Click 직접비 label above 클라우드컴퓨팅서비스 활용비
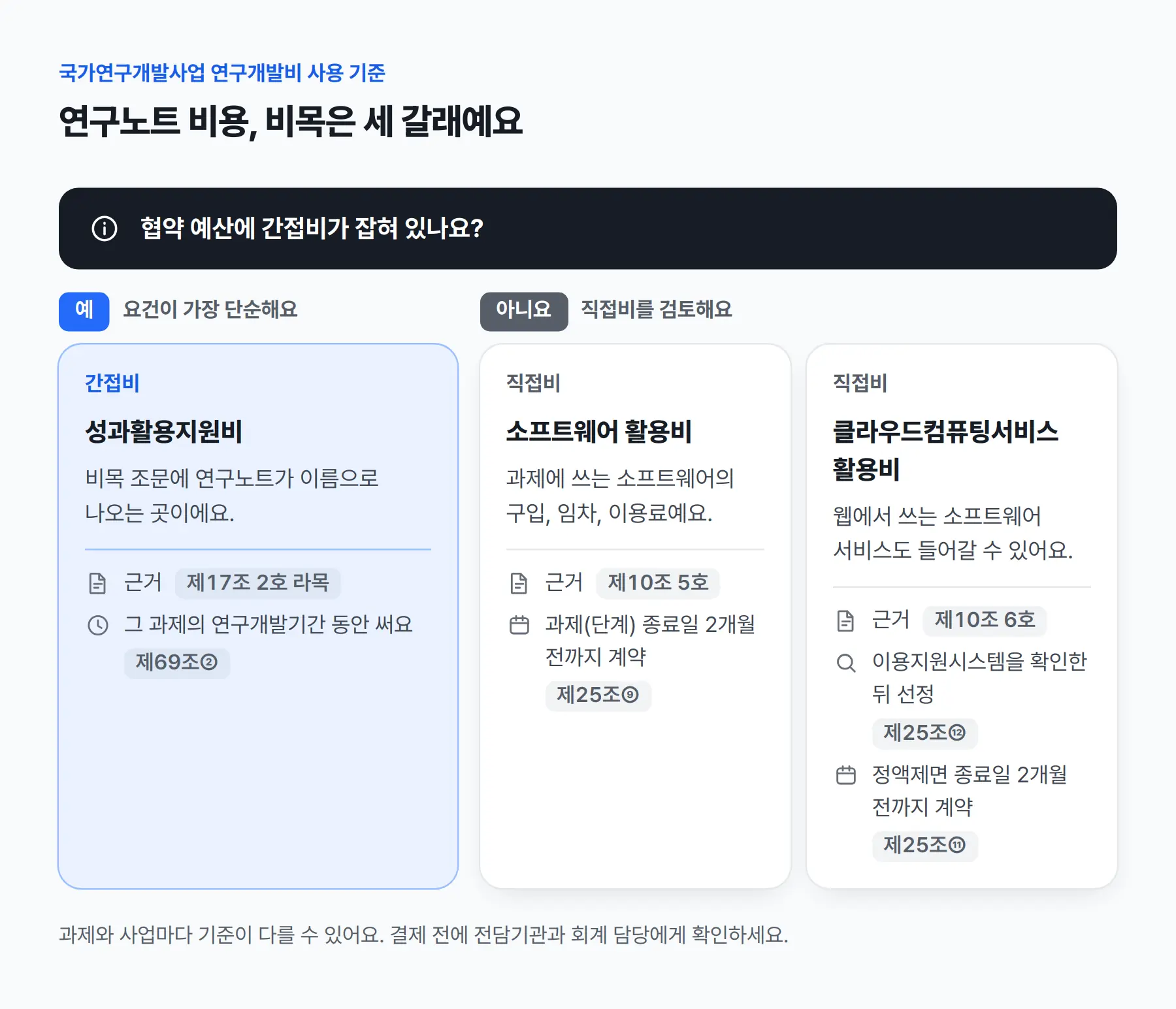This screenshot has width=1176, height=1009. (860, 383)
